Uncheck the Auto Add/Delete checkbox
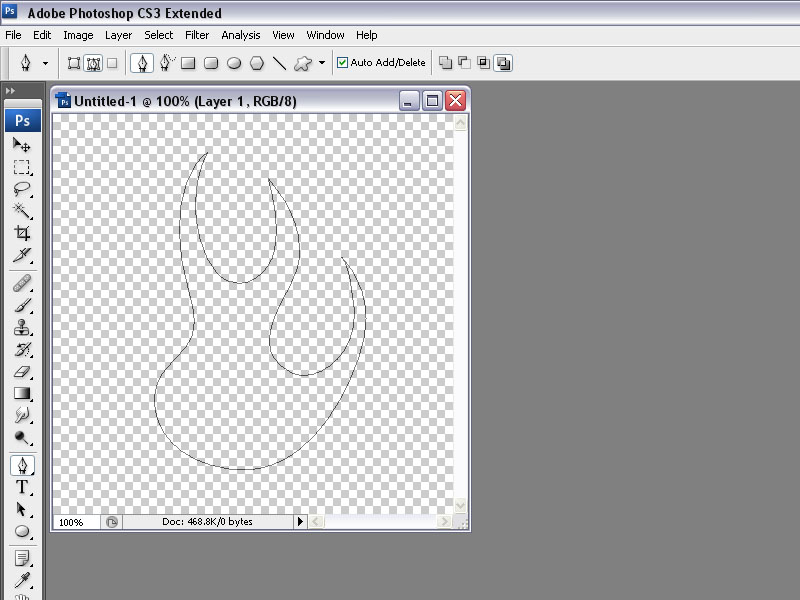Image resolution: width=800 pixels, height=600 pixels. (342, 63)
